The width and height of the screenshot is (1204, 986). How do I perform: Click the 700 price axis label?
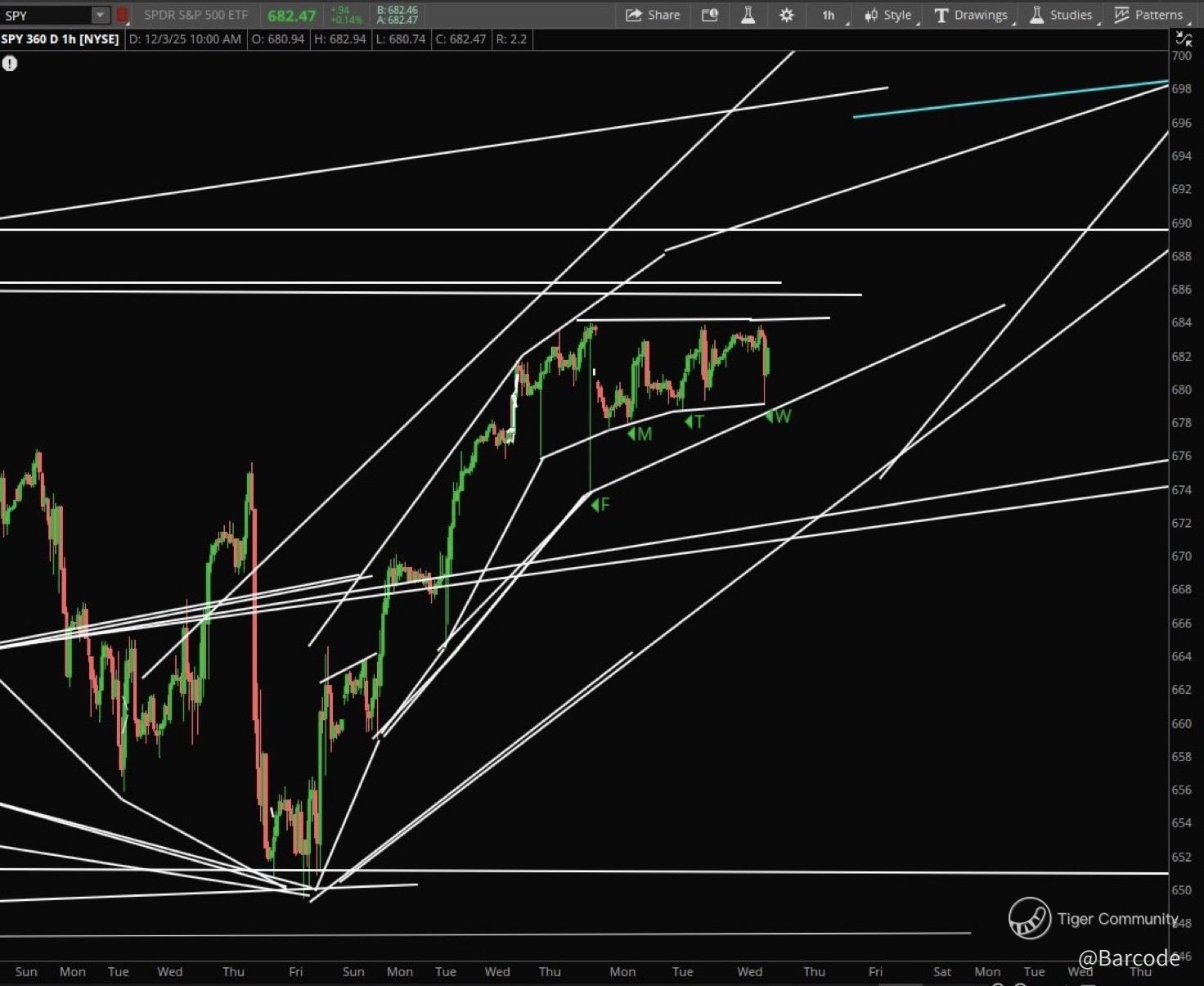point(1181,56)
